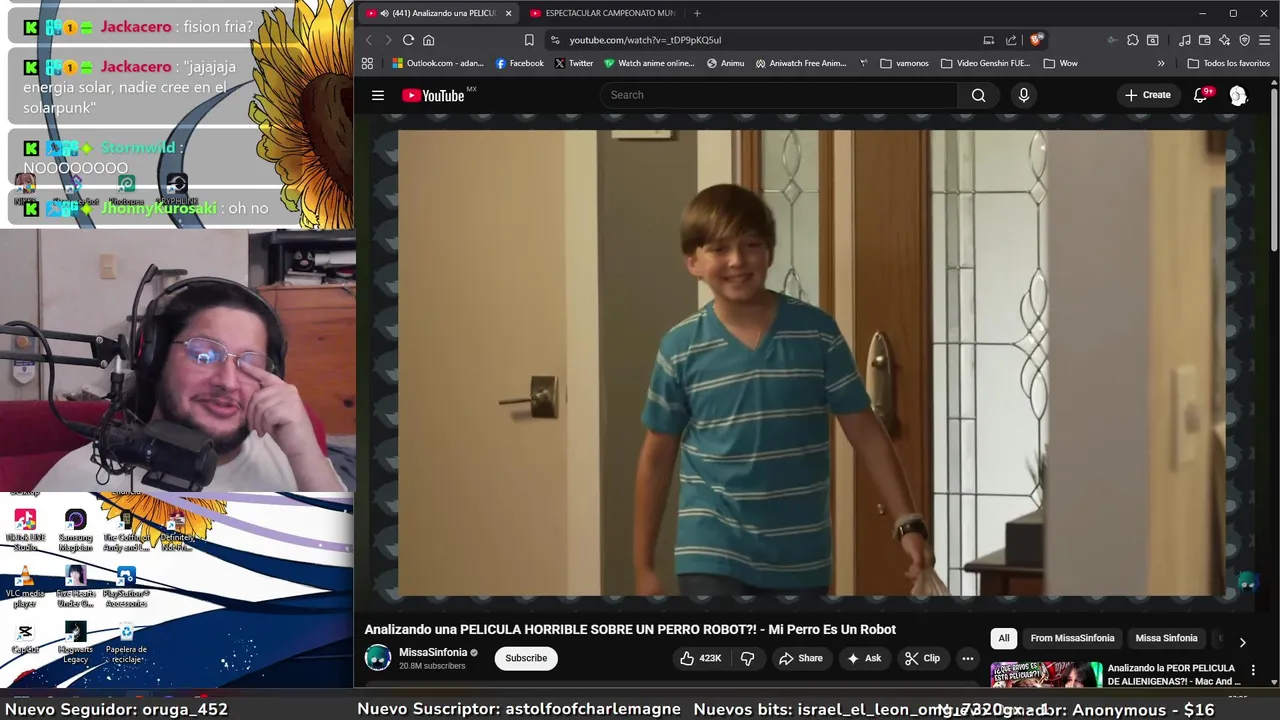Open YouTube notifications bell
Viewport: 1280px width, 720px height.
click(1200, 95)
